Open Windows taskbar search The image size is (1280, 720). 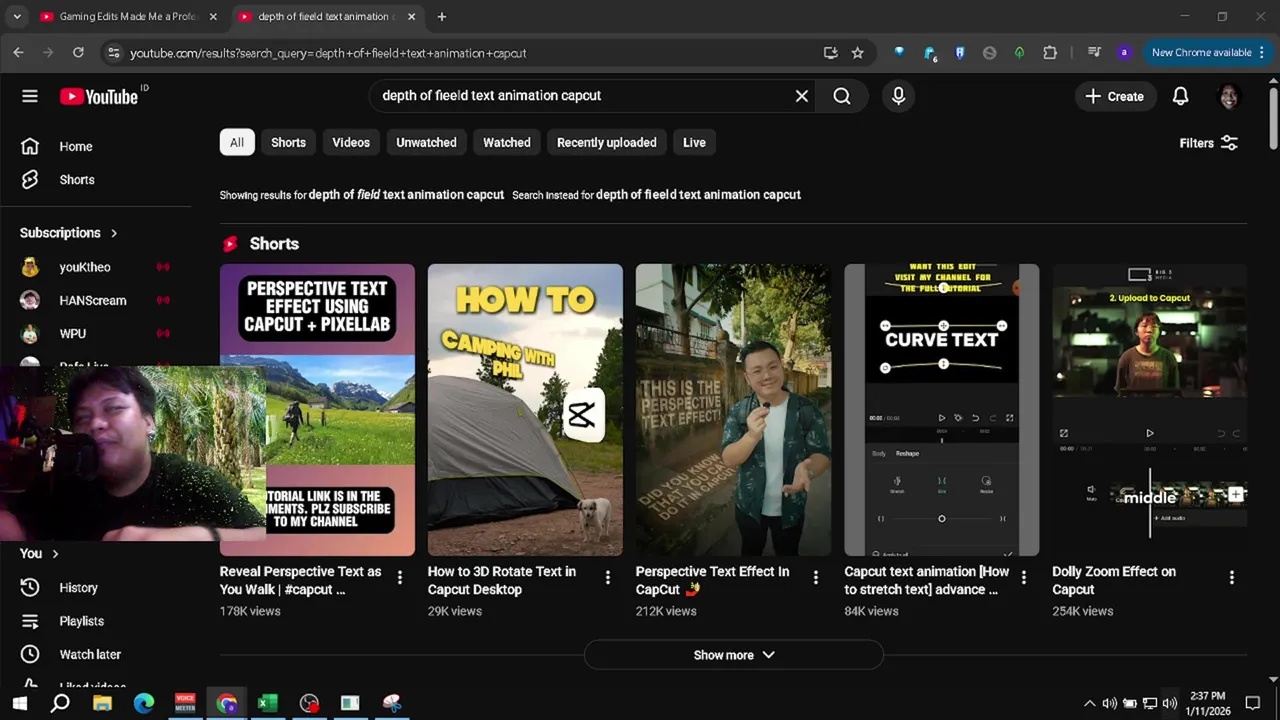pos(60,703)
